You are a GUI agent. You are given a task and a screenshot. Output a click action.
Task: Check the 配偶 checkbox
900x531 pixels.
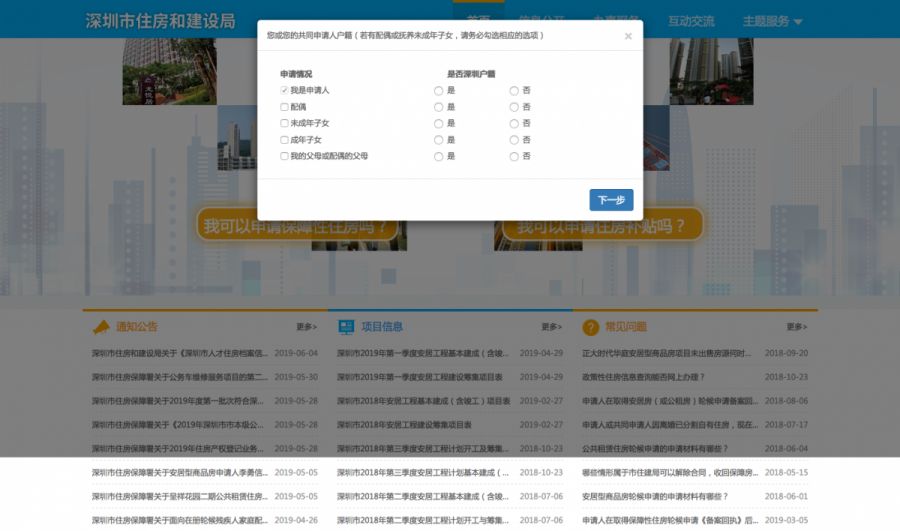tap(285, 107)
